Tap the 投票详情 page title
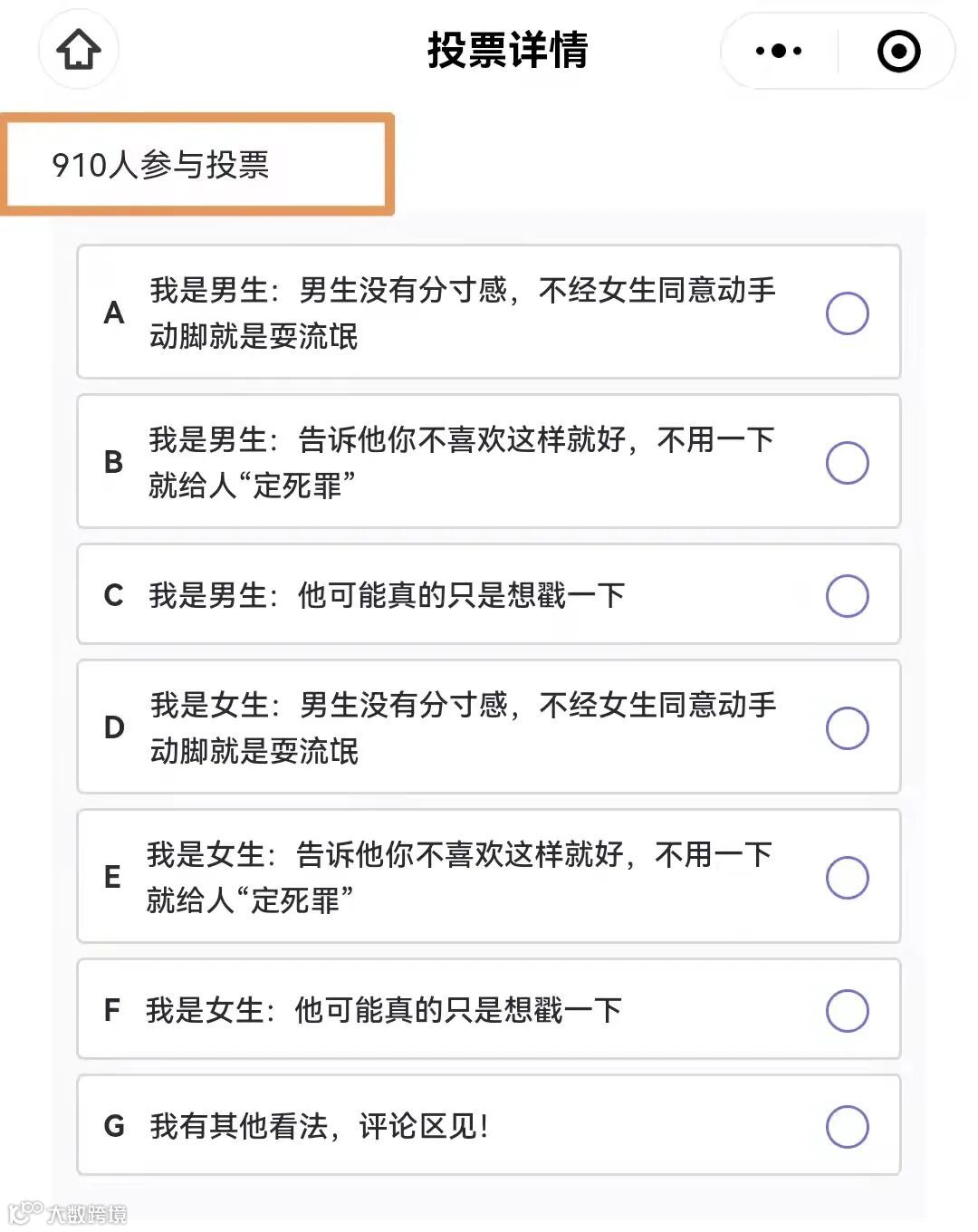Viewport: 978px width, 1232px height. [507, 50]
